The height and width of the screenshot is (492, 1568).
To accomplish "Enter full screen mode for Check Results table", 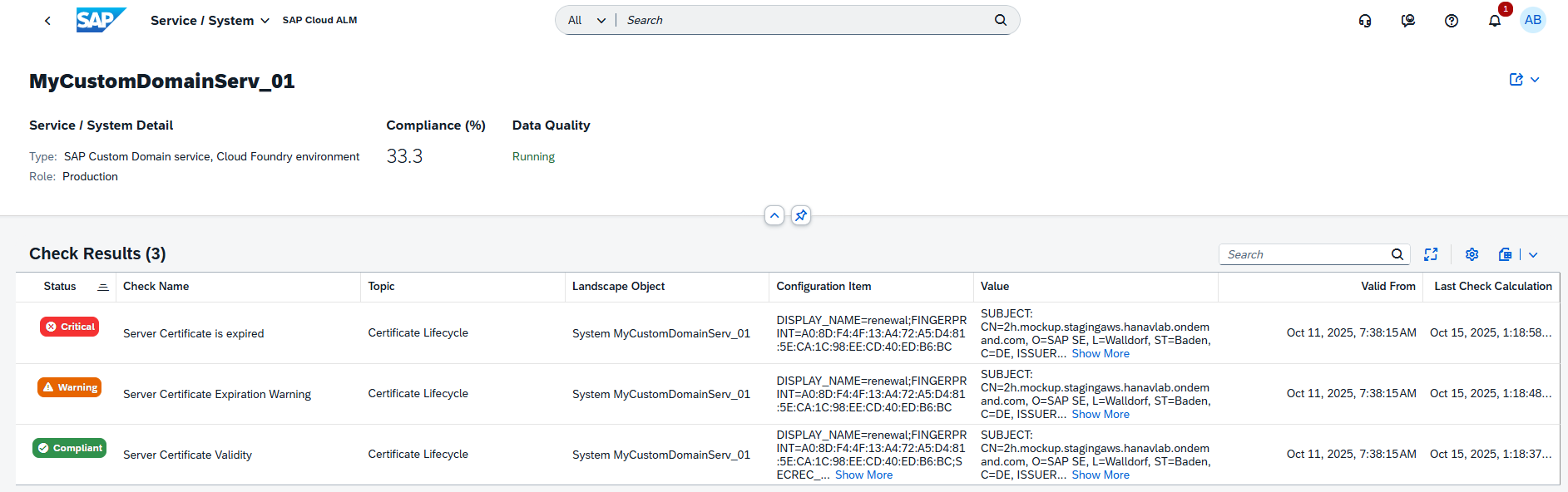I will [x=1431, y=254].
